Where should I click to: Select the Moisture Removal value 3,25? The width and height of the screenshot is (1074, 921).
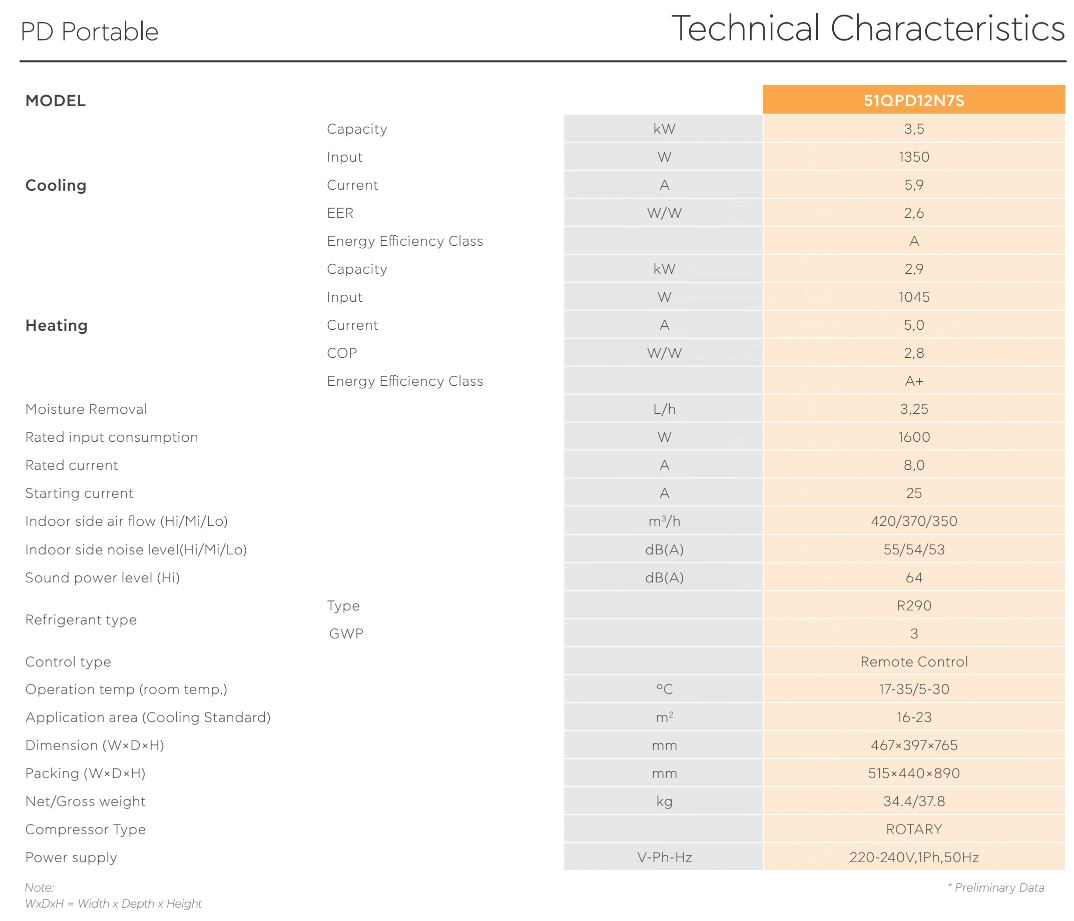point(913,409)
